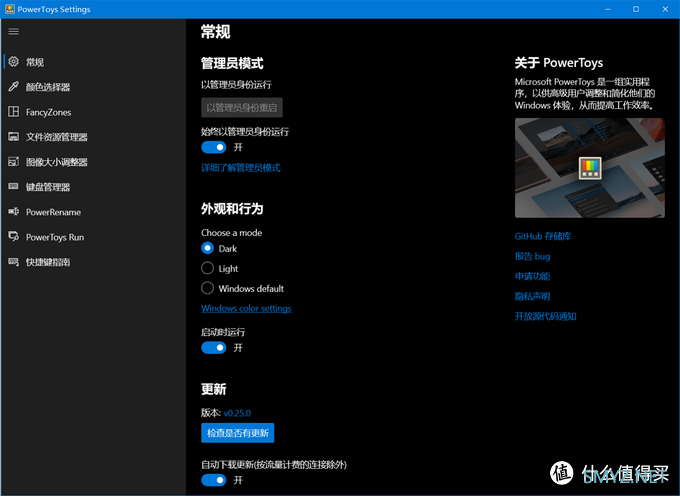
Task: Open the 文件资源管理器 page
Action: pyautogui.click(x=93, y=137)
